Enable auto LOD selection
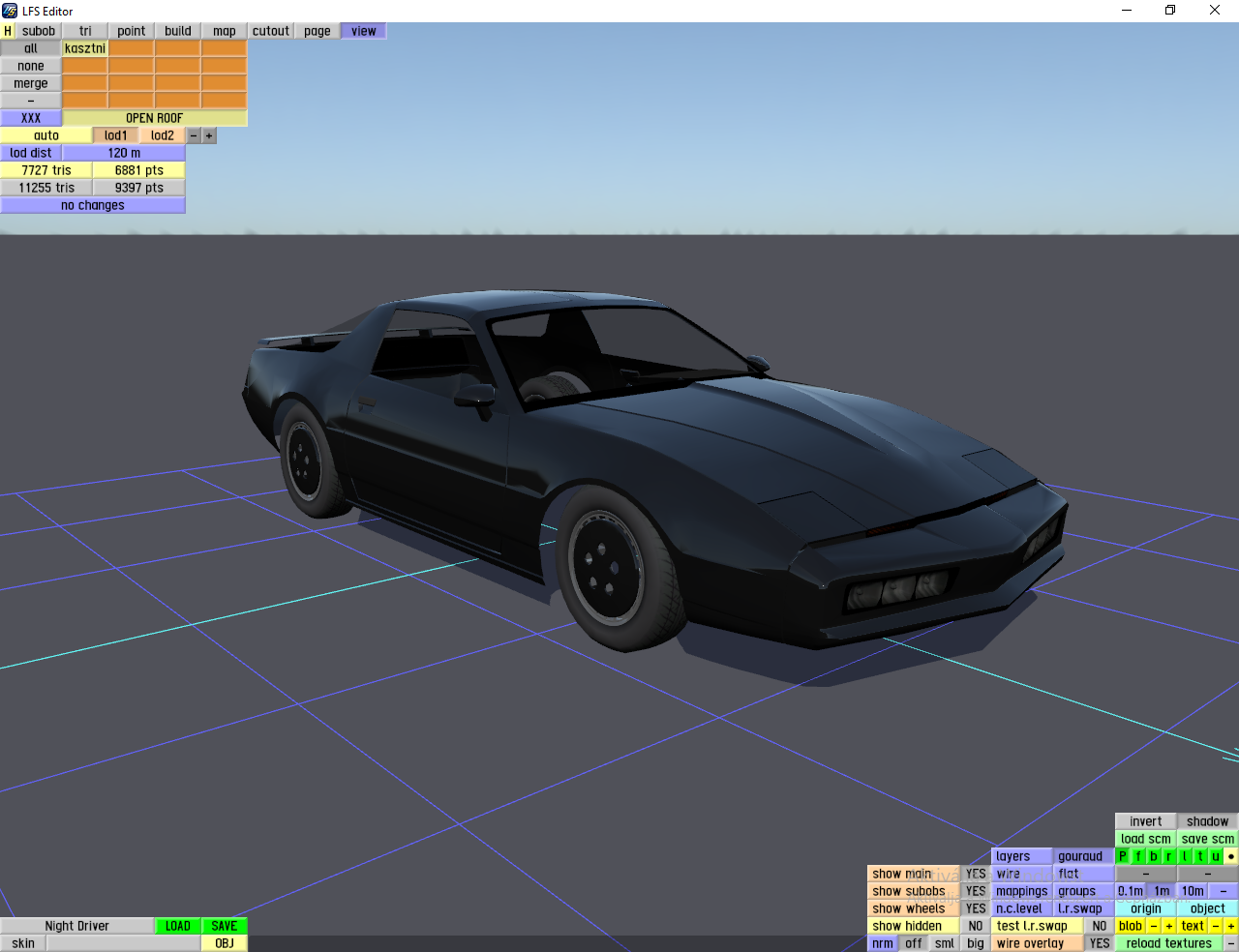 coord(46,135)
